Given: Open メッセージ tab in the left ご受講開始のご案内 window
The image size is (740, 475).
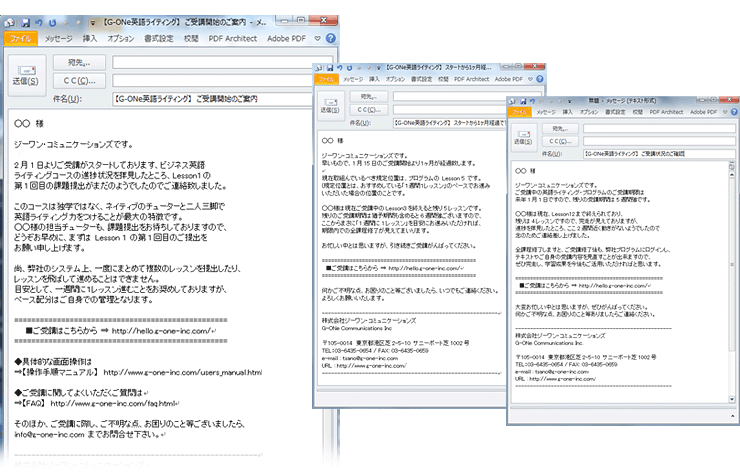Looking at the screenshot, I should [x=59, y=39].
